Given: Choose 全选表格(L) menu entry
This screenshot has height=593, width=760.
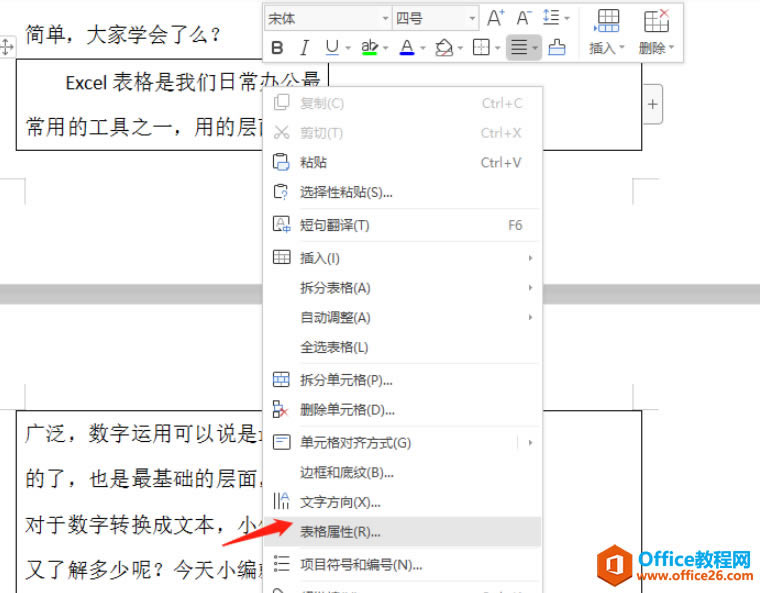Looking at the screenshot, I should tap(402, 347).
